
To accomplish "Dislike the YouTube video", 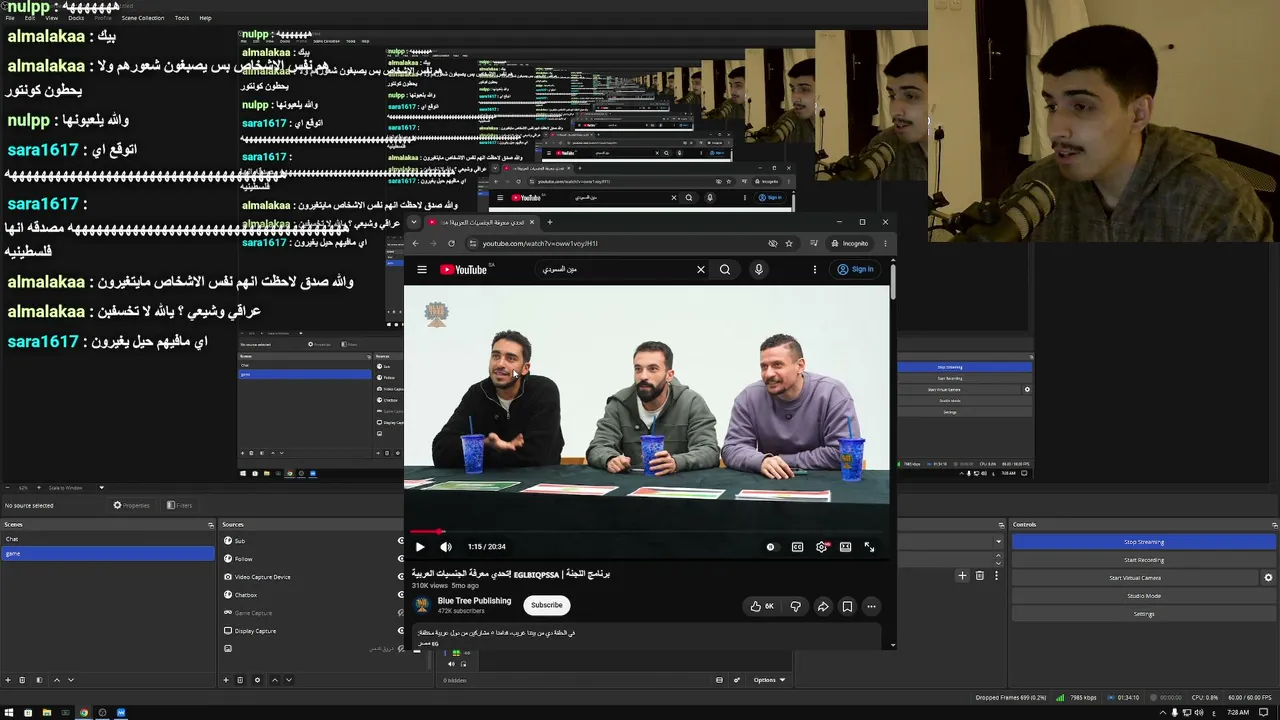I will 796,606.
